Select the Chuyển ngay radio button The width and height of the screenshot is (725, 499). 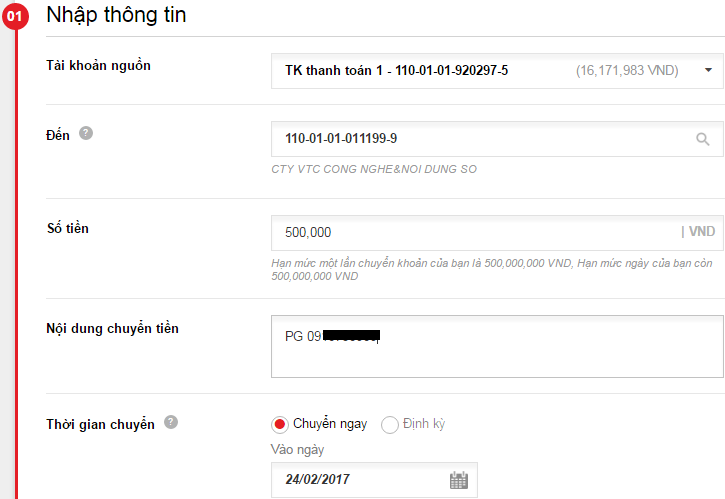pos(279,424)
